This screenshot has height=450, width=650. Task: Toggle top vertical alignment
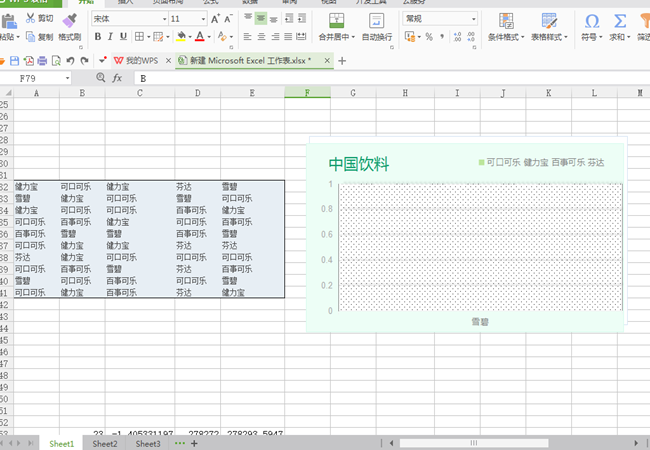tap(248, 18)
